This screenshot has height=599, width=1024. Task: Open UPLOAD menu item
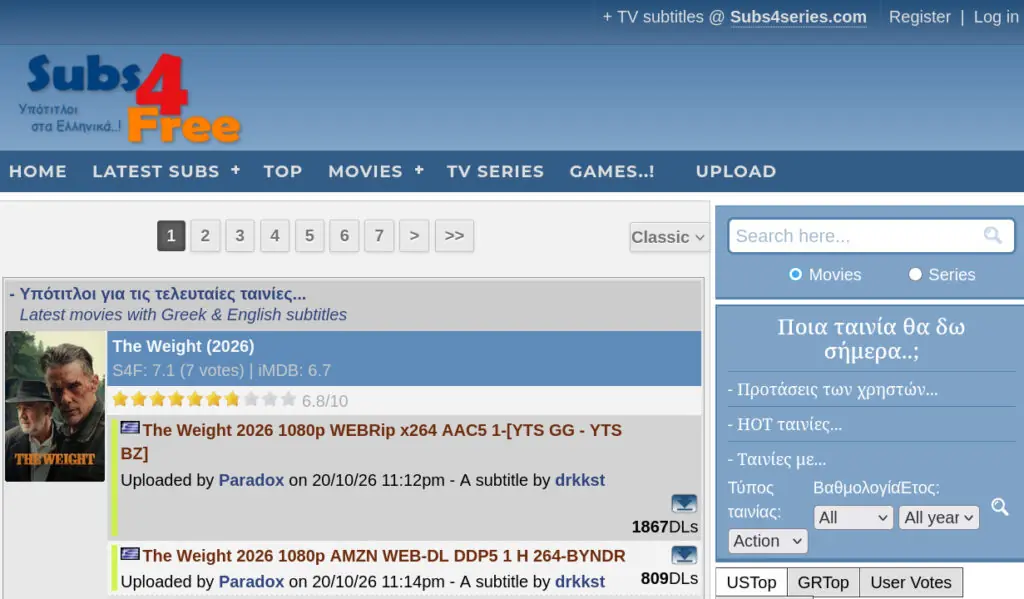(736, 171)
